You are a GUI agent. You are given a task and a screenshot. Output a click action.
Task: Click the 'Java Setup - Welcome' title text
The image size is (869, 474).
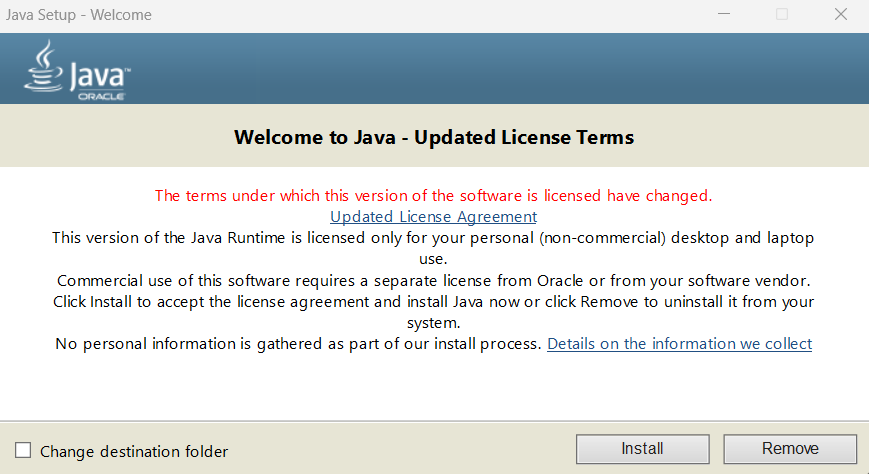79,15
